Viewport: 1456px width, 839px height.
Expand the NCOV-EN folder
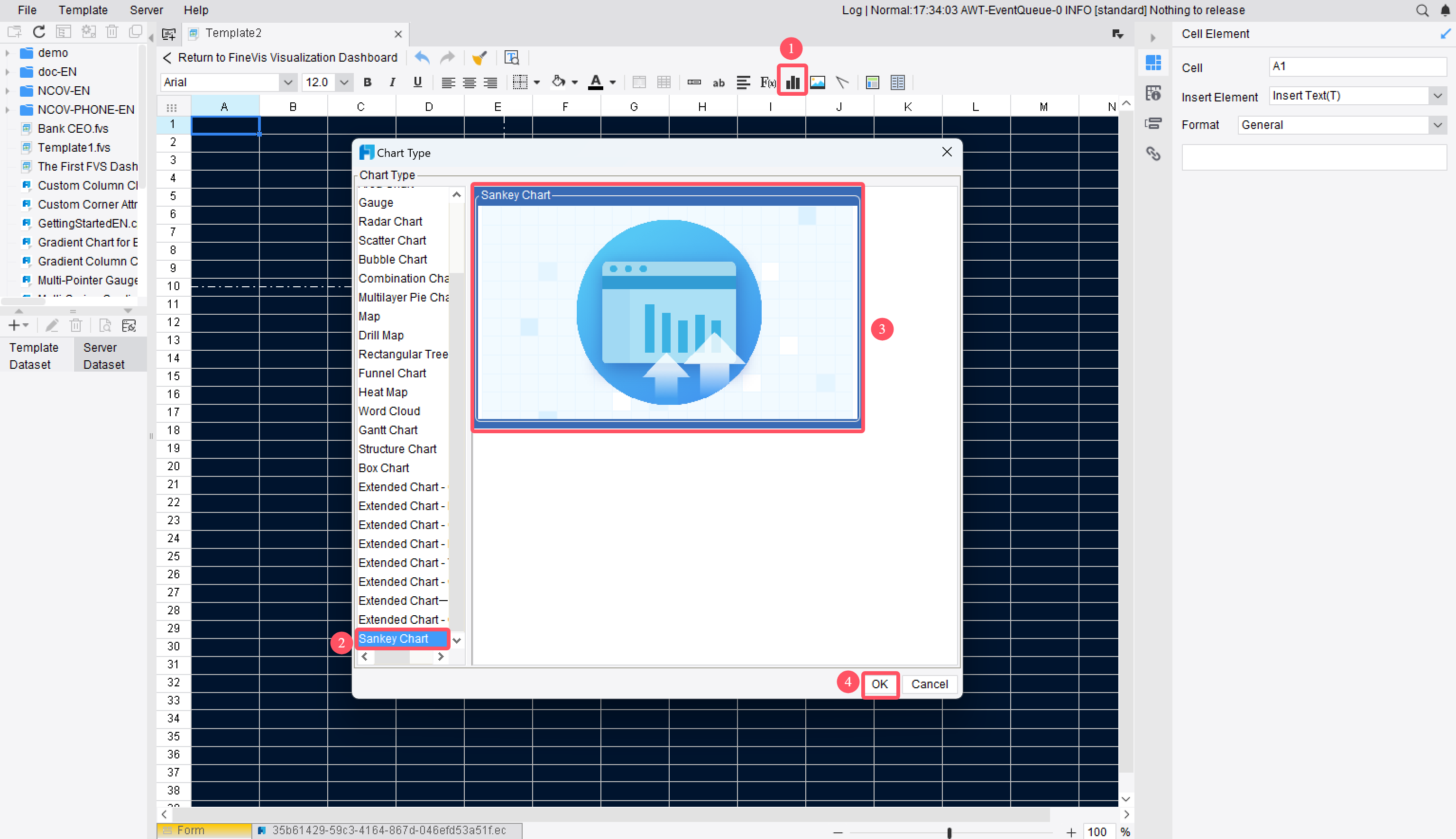(8, 91)
